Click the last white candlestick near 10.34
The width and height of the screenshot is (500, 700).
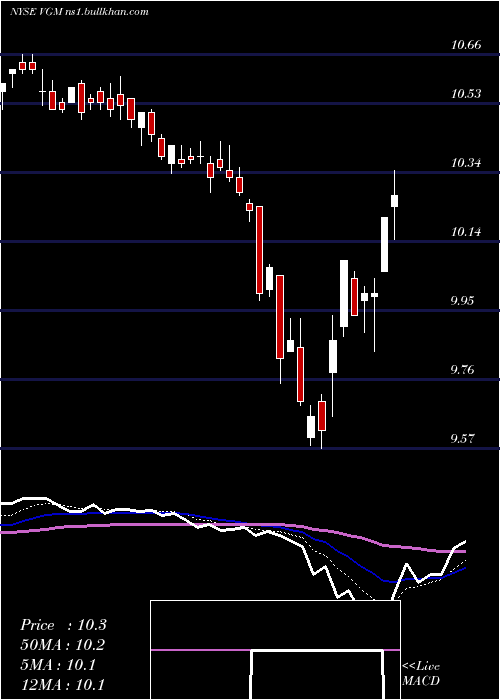395,201
